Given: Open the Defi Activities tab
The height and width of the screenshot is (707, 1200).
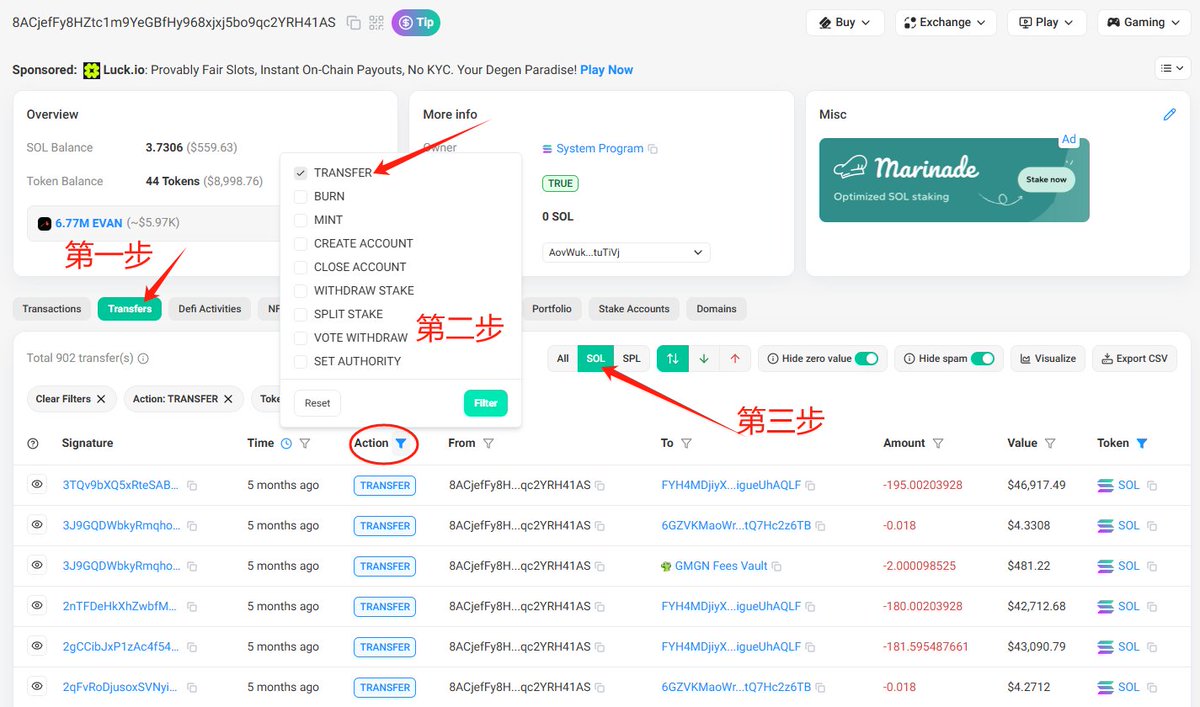Looking at the screenshot, I should 210,309.
